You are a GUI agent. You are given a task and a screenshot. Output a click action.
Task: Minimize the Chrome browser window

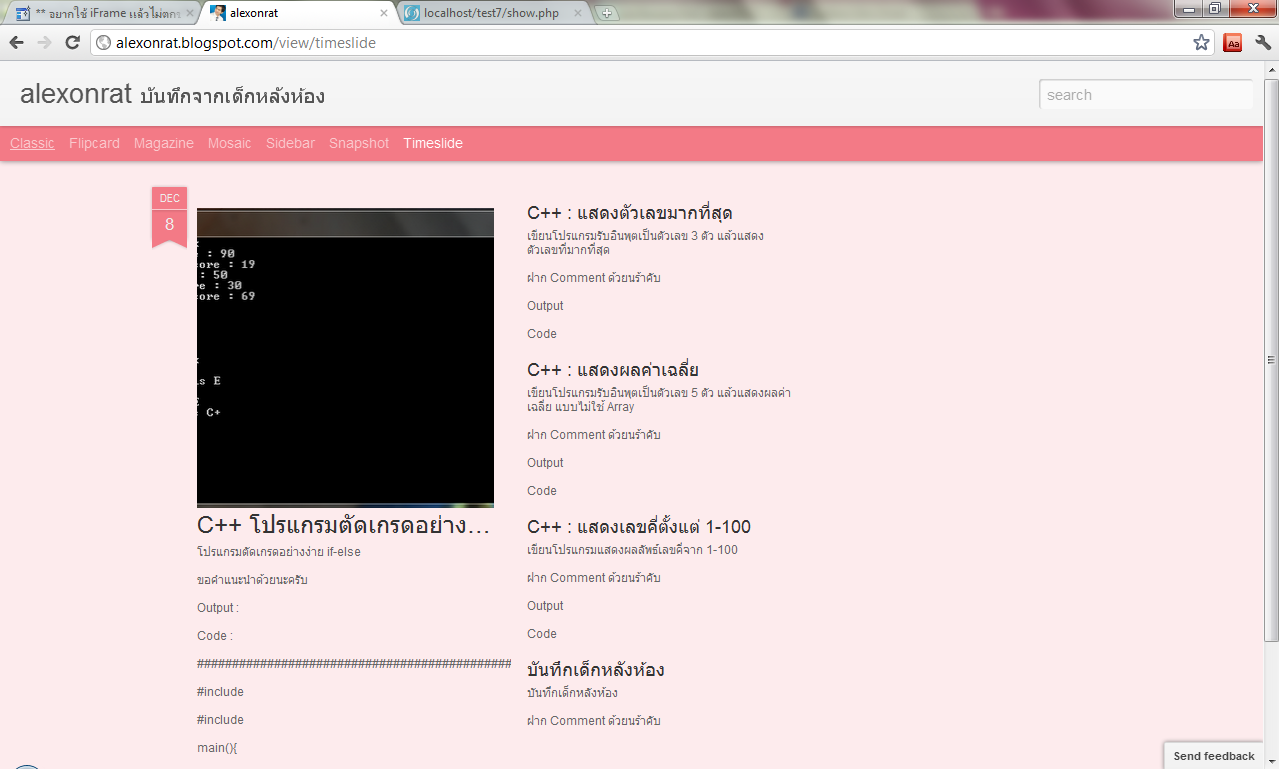[x=1189, y=8]
